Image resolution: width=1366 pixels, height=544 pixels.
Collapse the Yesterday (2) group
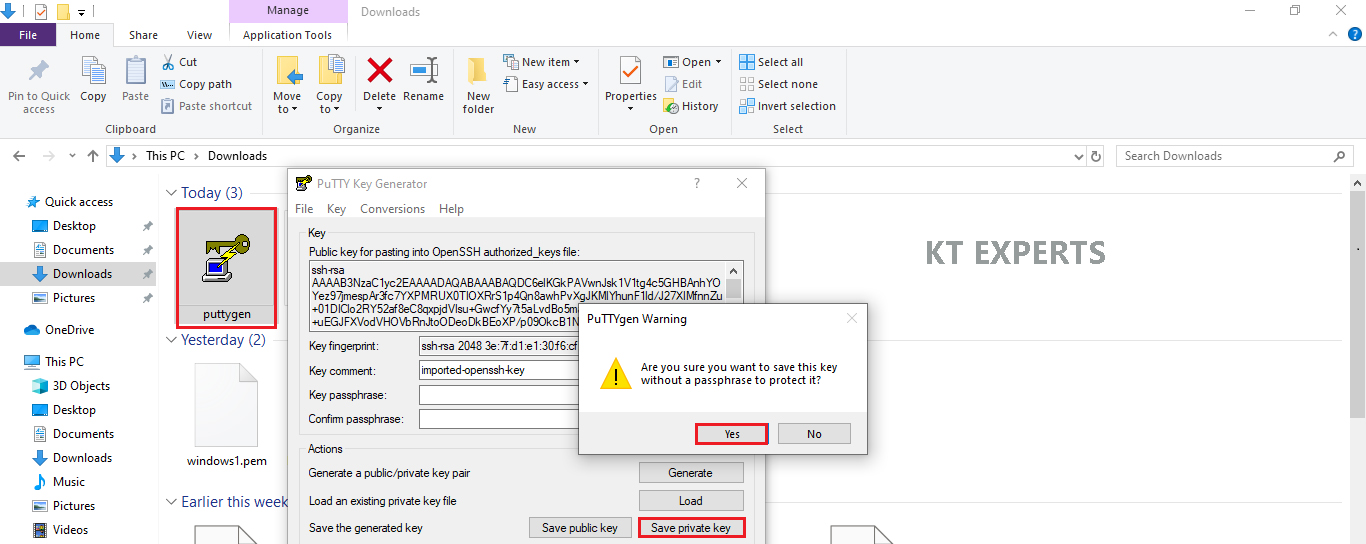click(171, 340)
